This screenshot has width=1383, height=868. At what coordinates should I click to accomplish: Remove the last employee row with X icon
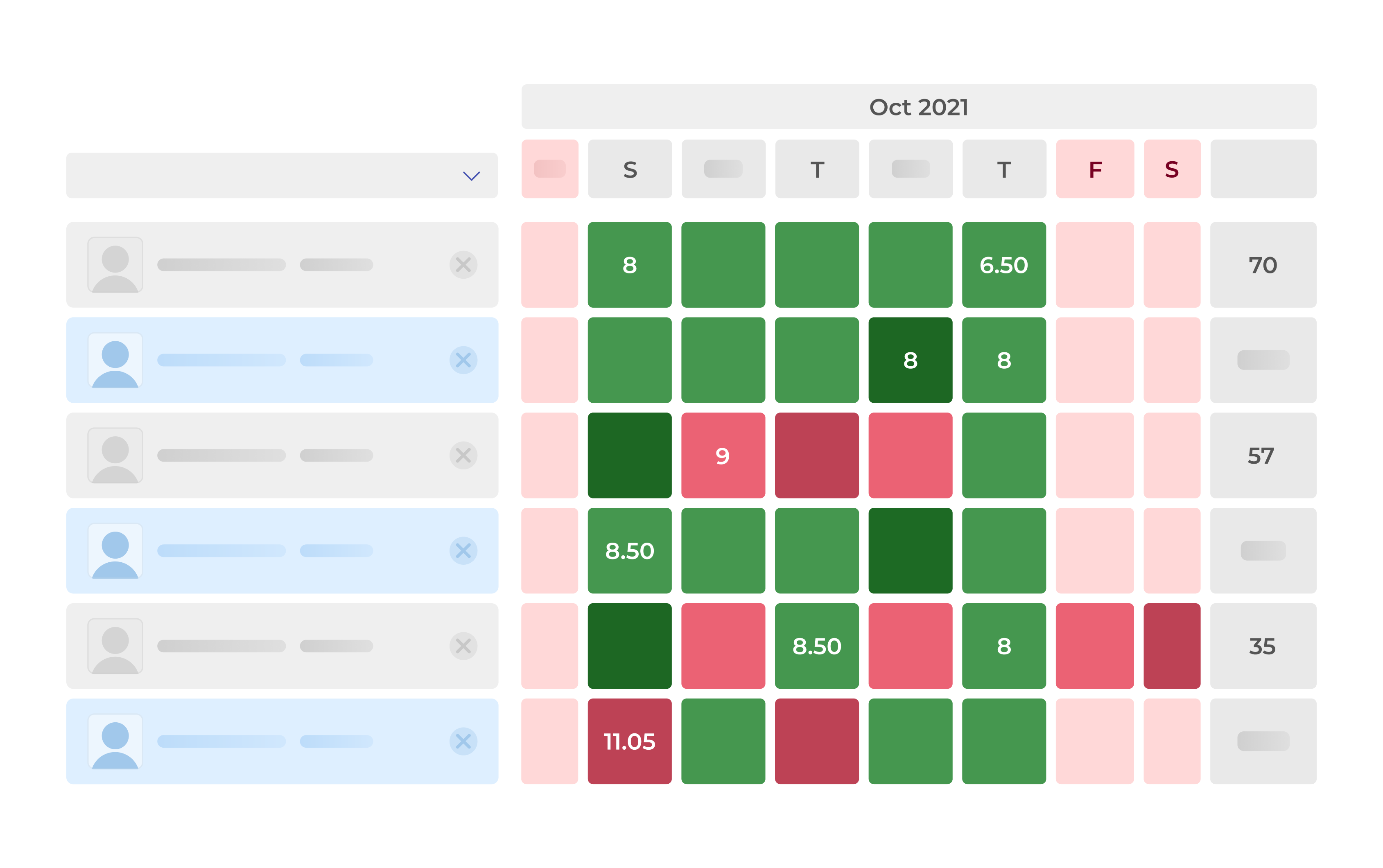463,741
